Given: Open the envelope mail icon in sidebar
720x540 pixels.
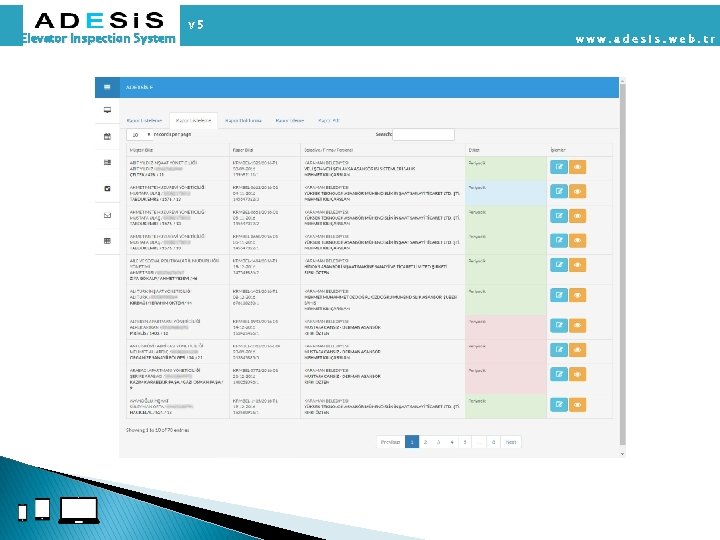Looking at the screenshot, I should (x=107, y=215).
